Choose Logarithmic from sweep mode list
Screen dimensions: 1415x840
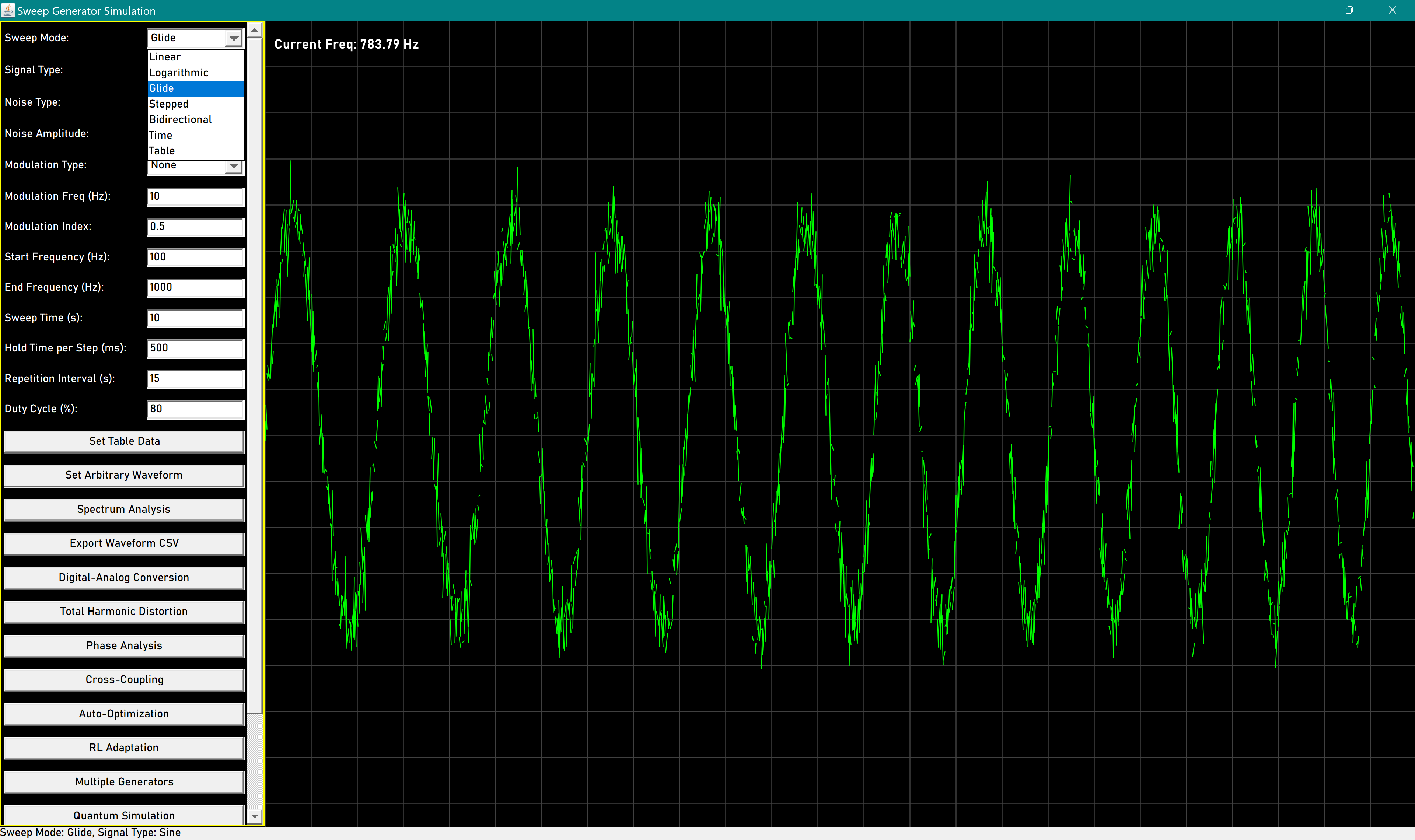point(195,73)
